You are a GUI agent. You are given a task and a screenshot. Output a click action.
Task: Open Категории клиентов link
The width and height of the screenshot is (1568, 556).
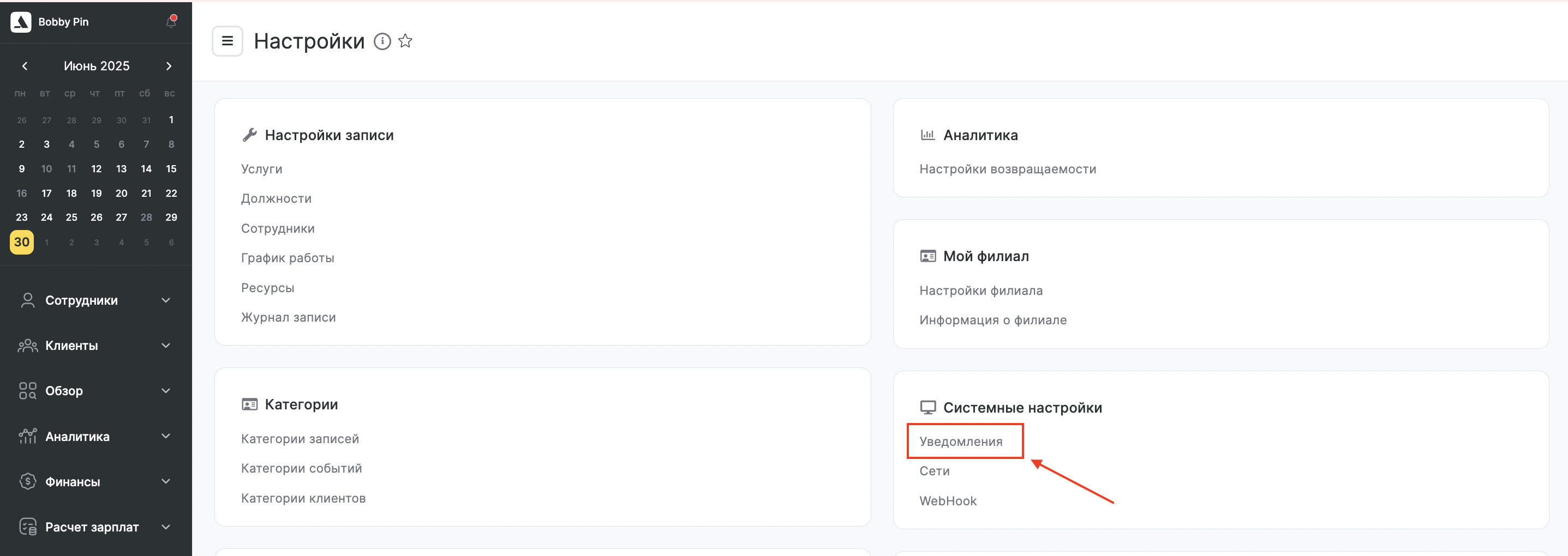303,498
